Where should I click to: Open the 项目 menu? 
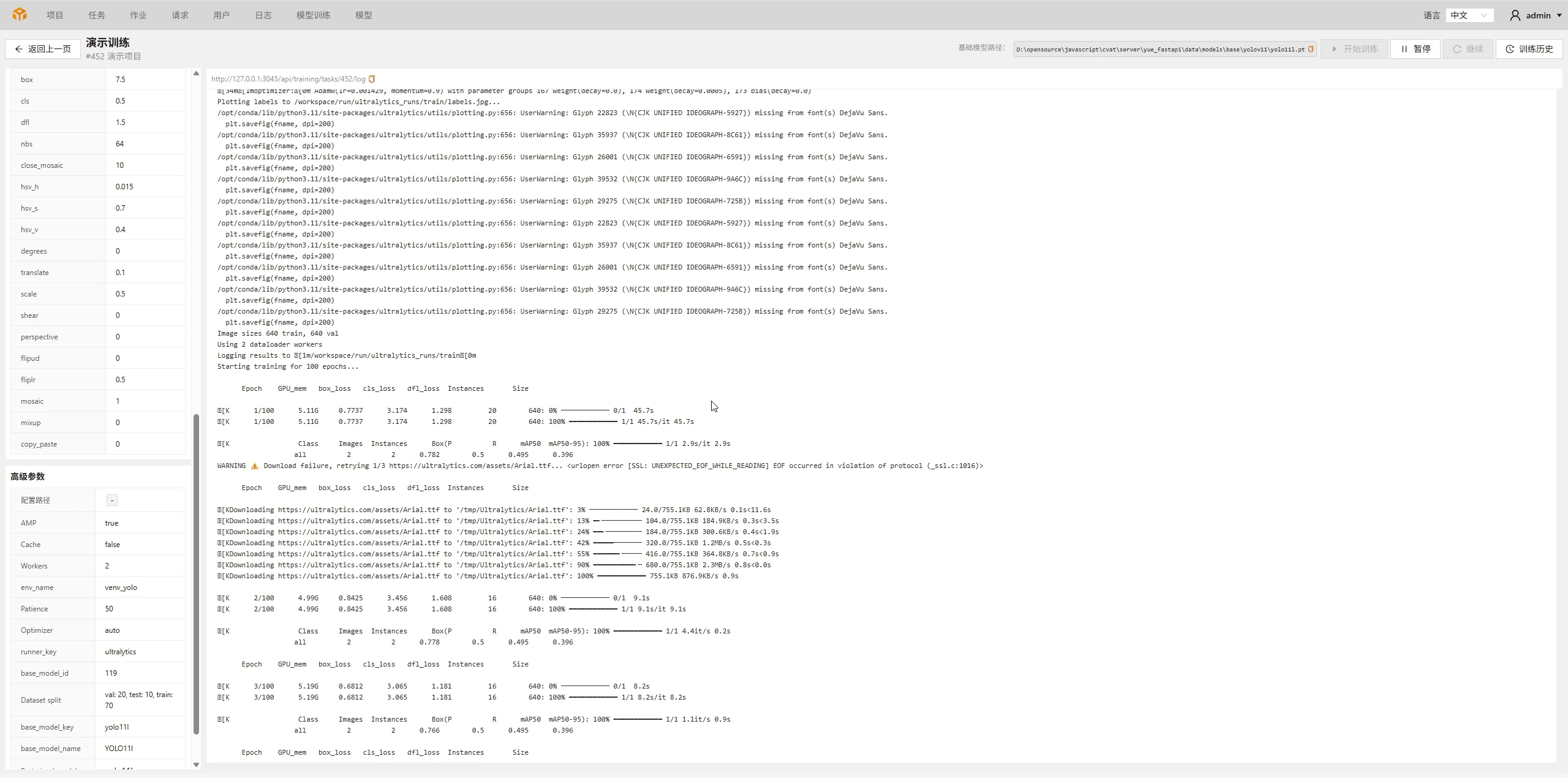coord(55,15)
